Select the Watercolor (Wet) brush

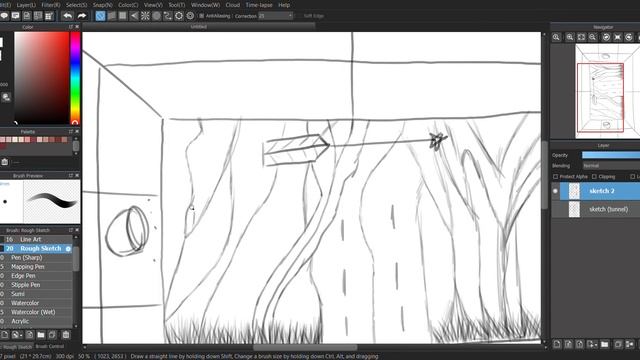[36, 312]
